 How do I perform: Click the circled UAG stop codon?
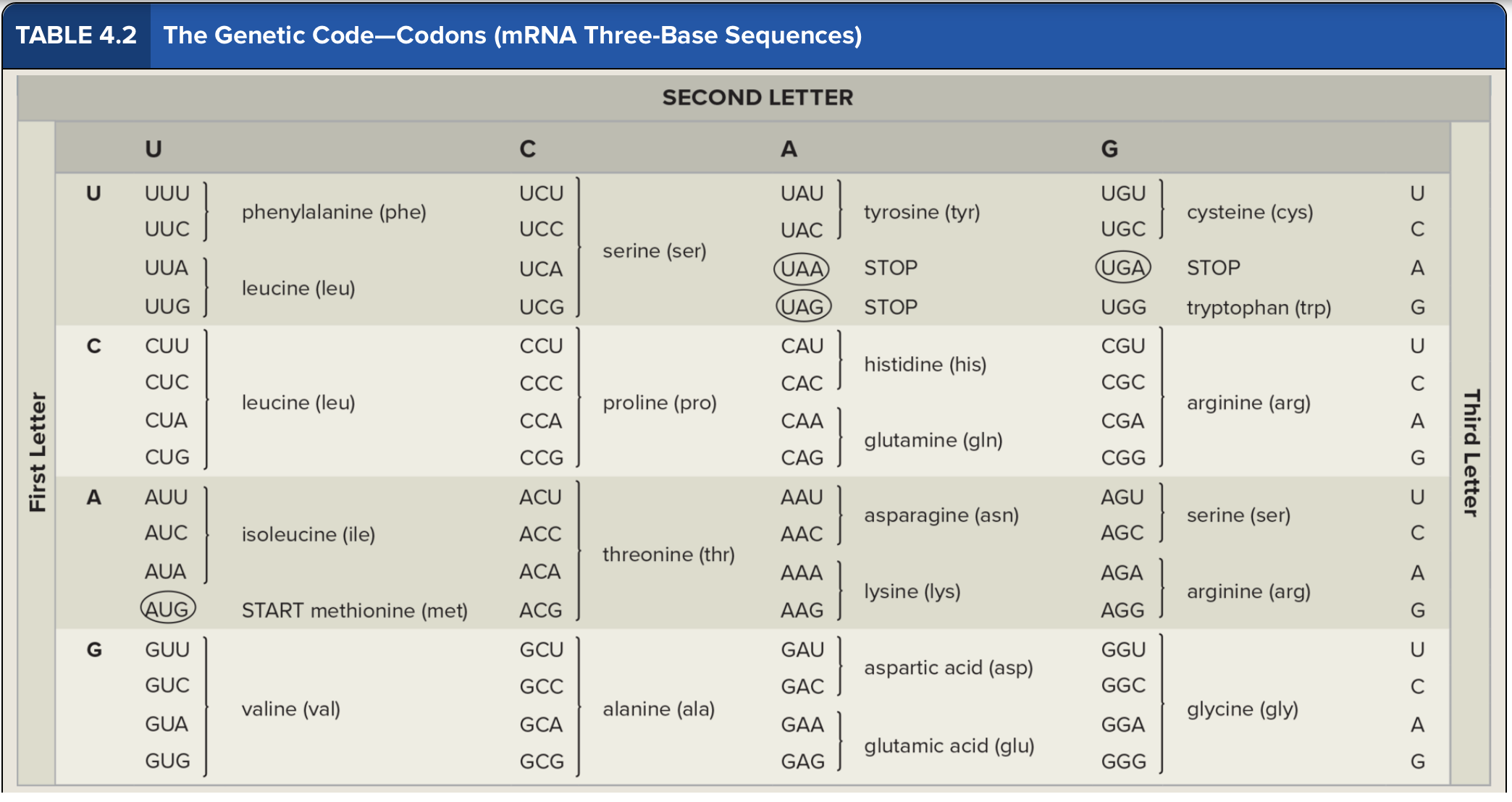(803, 307)
